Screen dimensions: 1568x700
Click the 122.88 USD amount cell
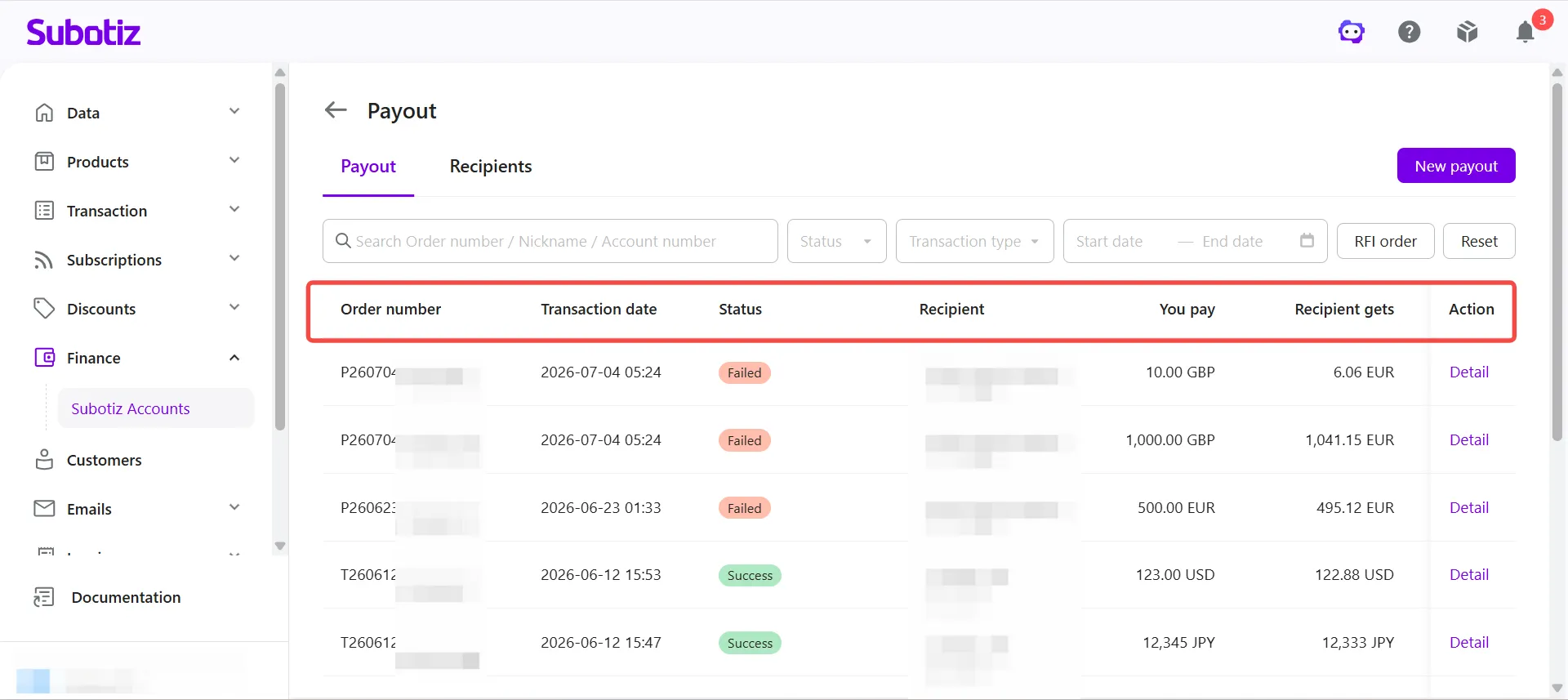[x=1354, y=575]
